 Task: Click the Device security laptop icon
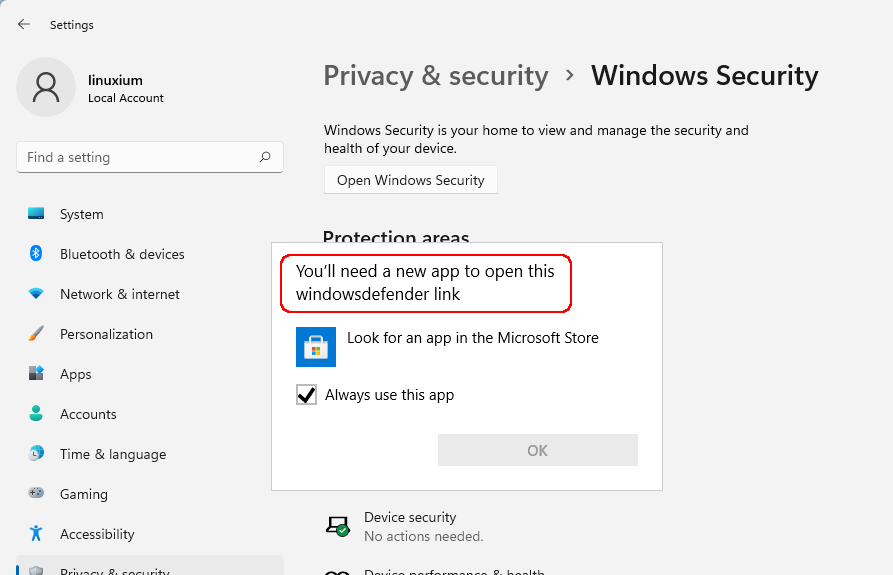click(338, 525)
